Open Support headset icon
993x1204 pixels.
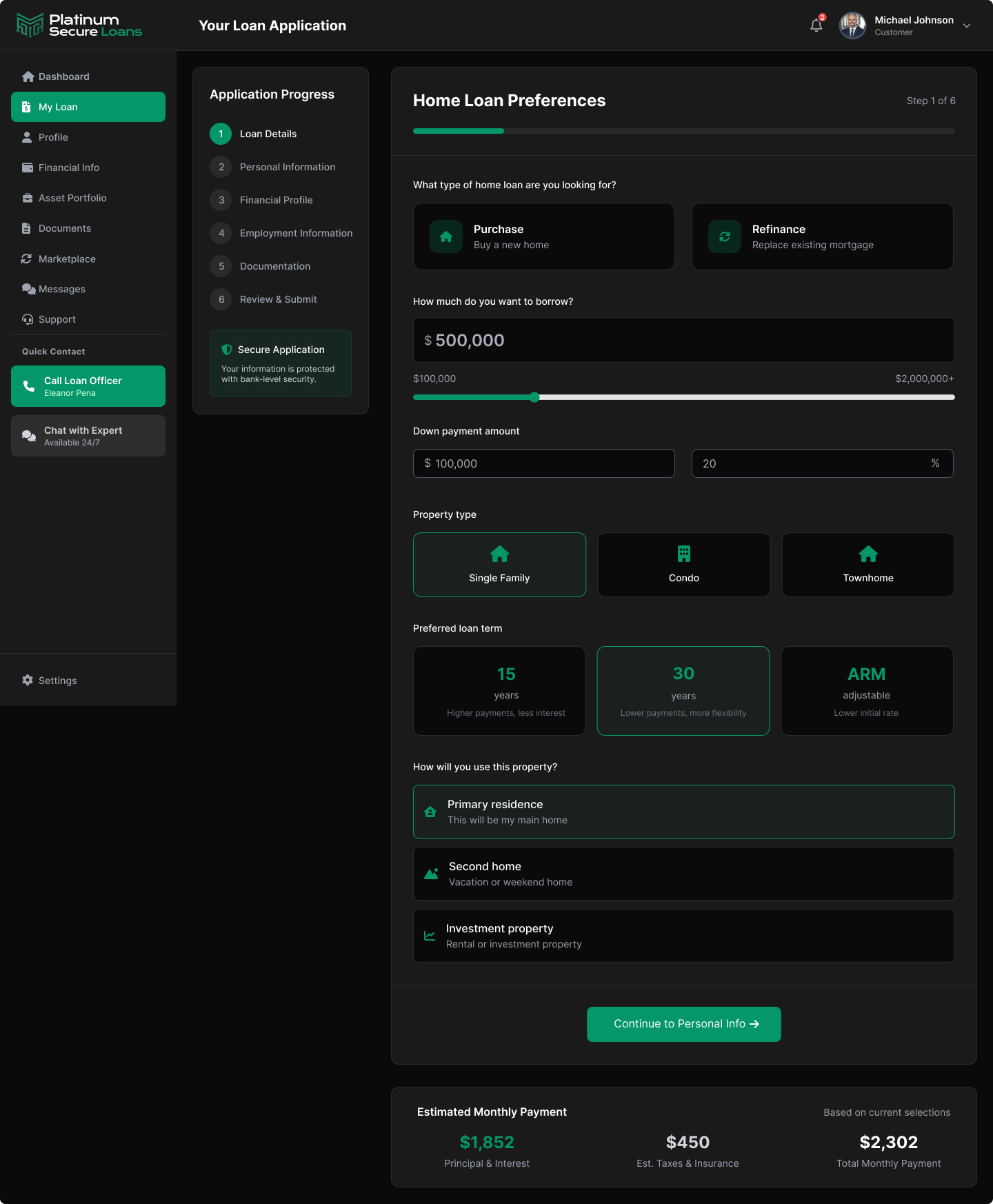click(28, 319)
